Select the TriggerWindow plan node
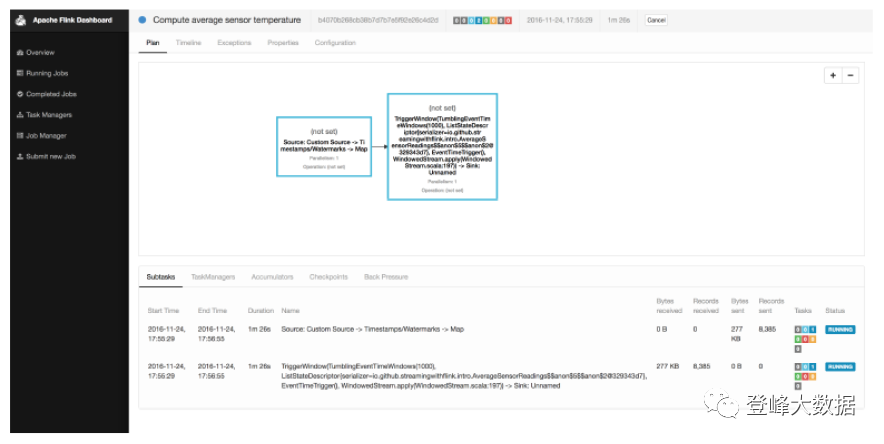The height and width of the screenshot is (444, 884). click(x=443, y=146)
